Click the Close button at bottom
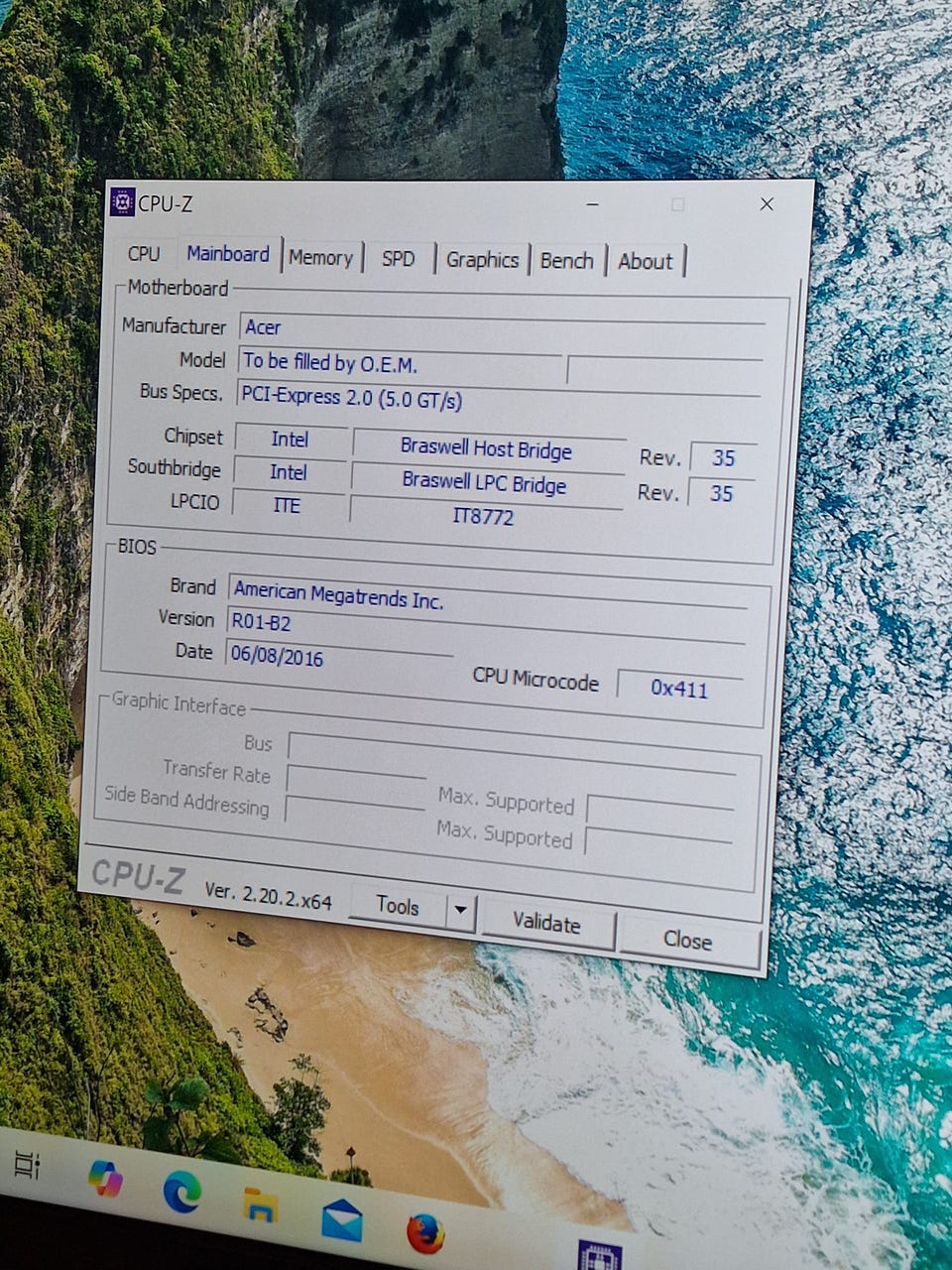This screenshot has height=1270, width=952. coord(687,940)
